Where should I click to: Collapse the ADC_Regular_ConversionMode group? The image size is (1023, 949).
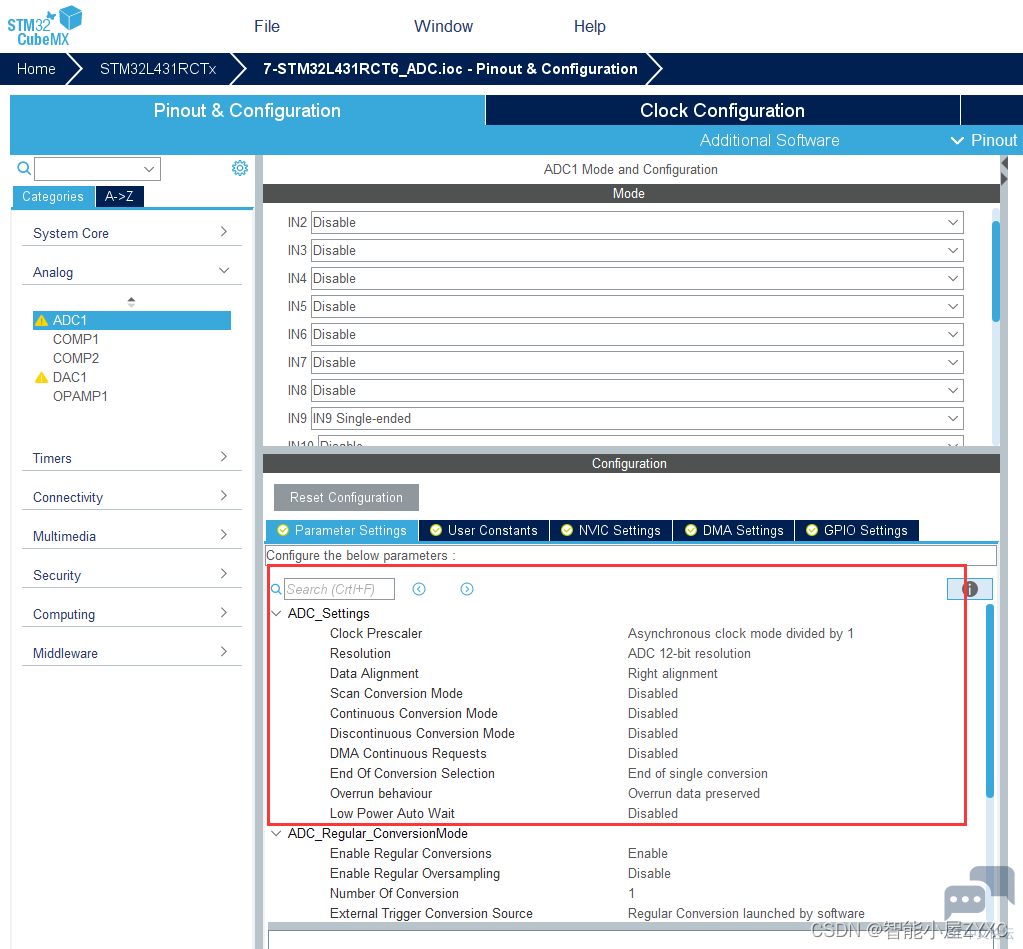click(276, 834)
